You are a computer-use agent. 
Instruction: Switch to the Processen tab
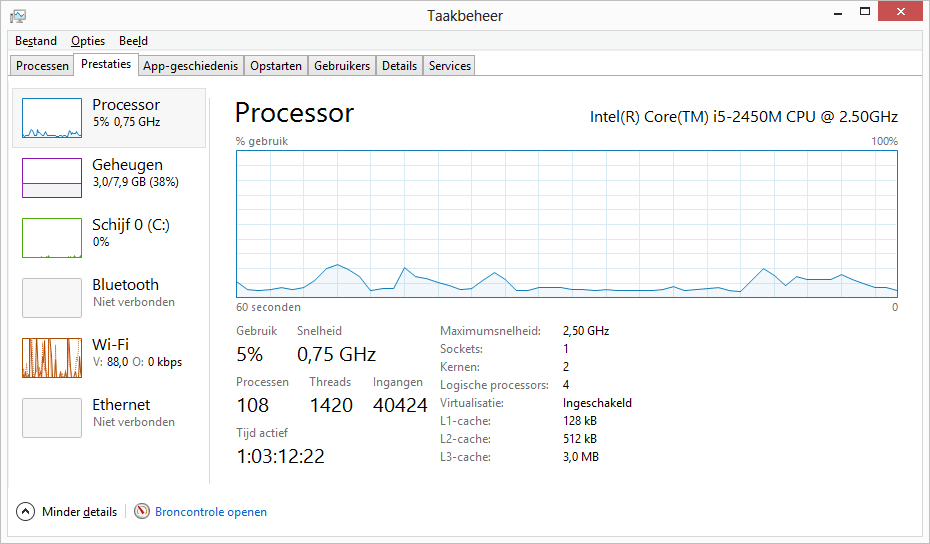(x=43, y=66)
